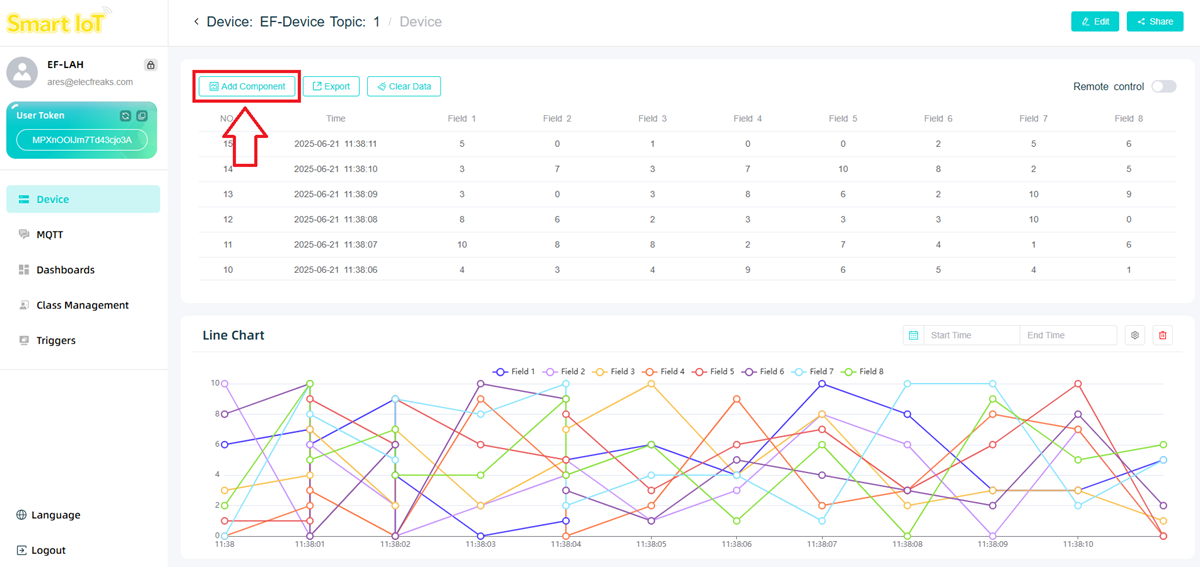Hide the Field 1 series in chart legend

514,372
